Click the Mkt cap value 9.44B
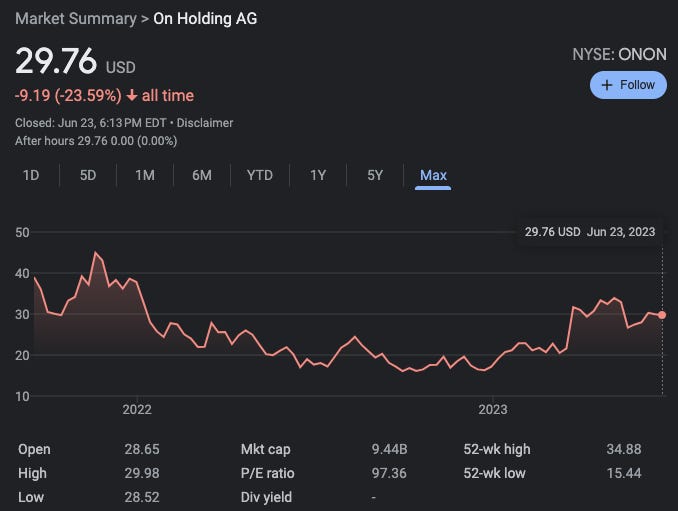Screen dimensions: 678x511 pyautogui.click(x=389, y=449)
